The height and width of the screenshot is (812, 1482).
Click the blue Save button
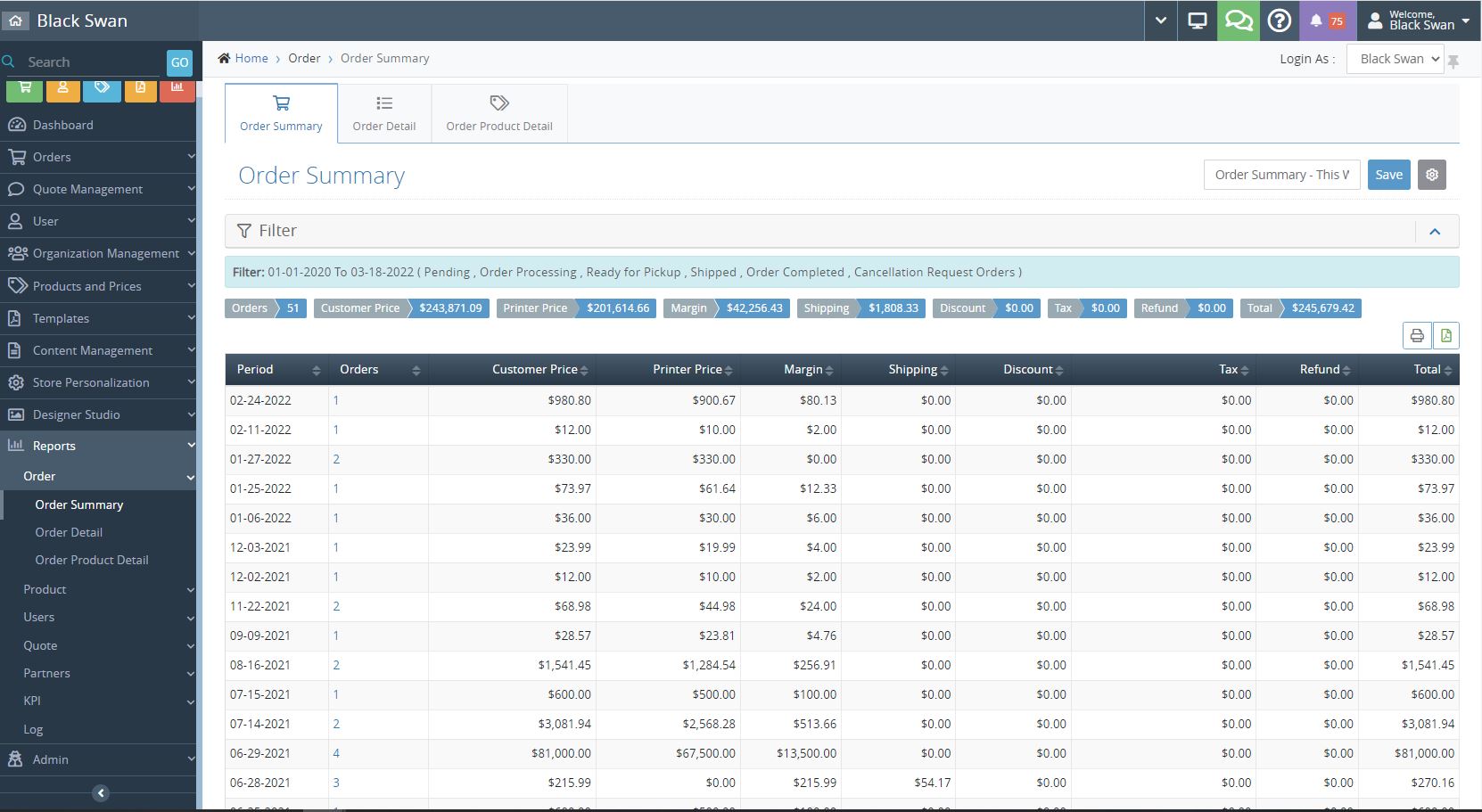1388,175
